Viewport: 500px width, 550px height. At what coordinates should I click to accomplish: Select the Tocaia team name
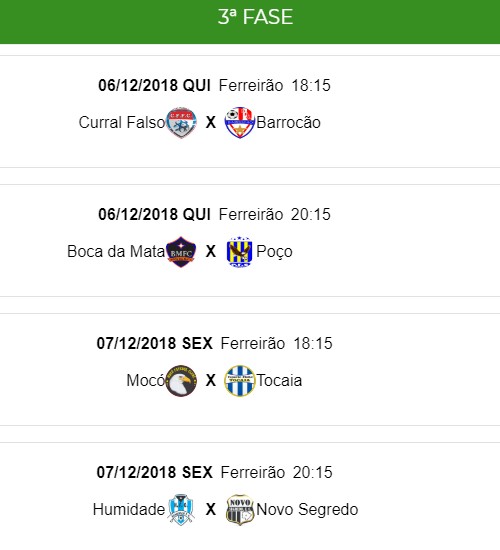tap(279, 381)
